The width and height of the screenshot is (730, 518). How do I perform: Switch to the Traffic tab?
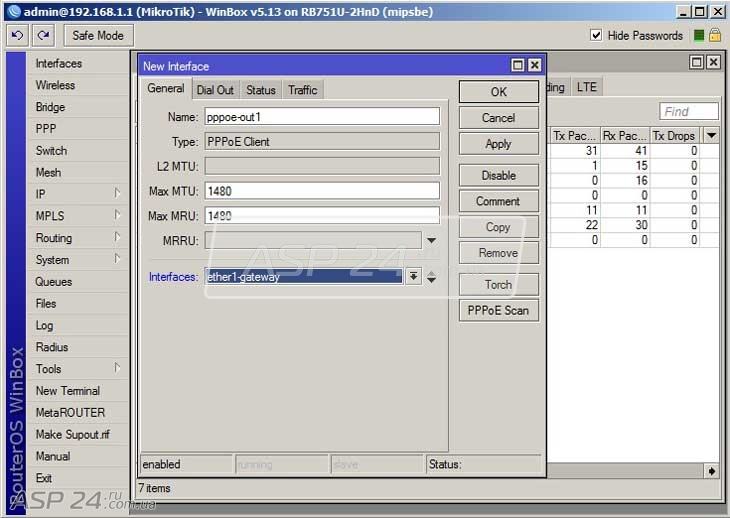click(x=303, y=90)
